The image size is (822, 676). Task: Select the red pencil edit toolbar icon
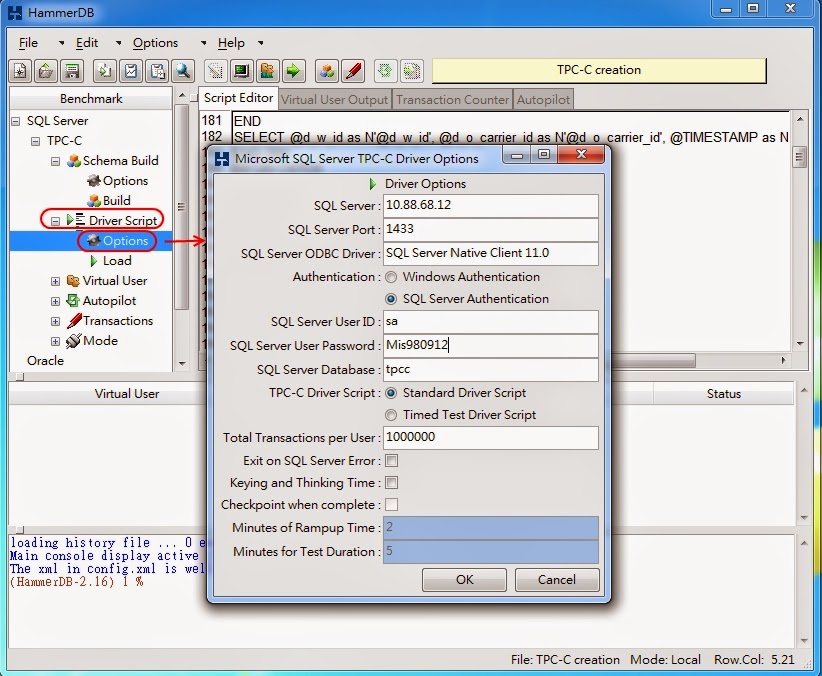pyautogui.click(x=352, y=70)
